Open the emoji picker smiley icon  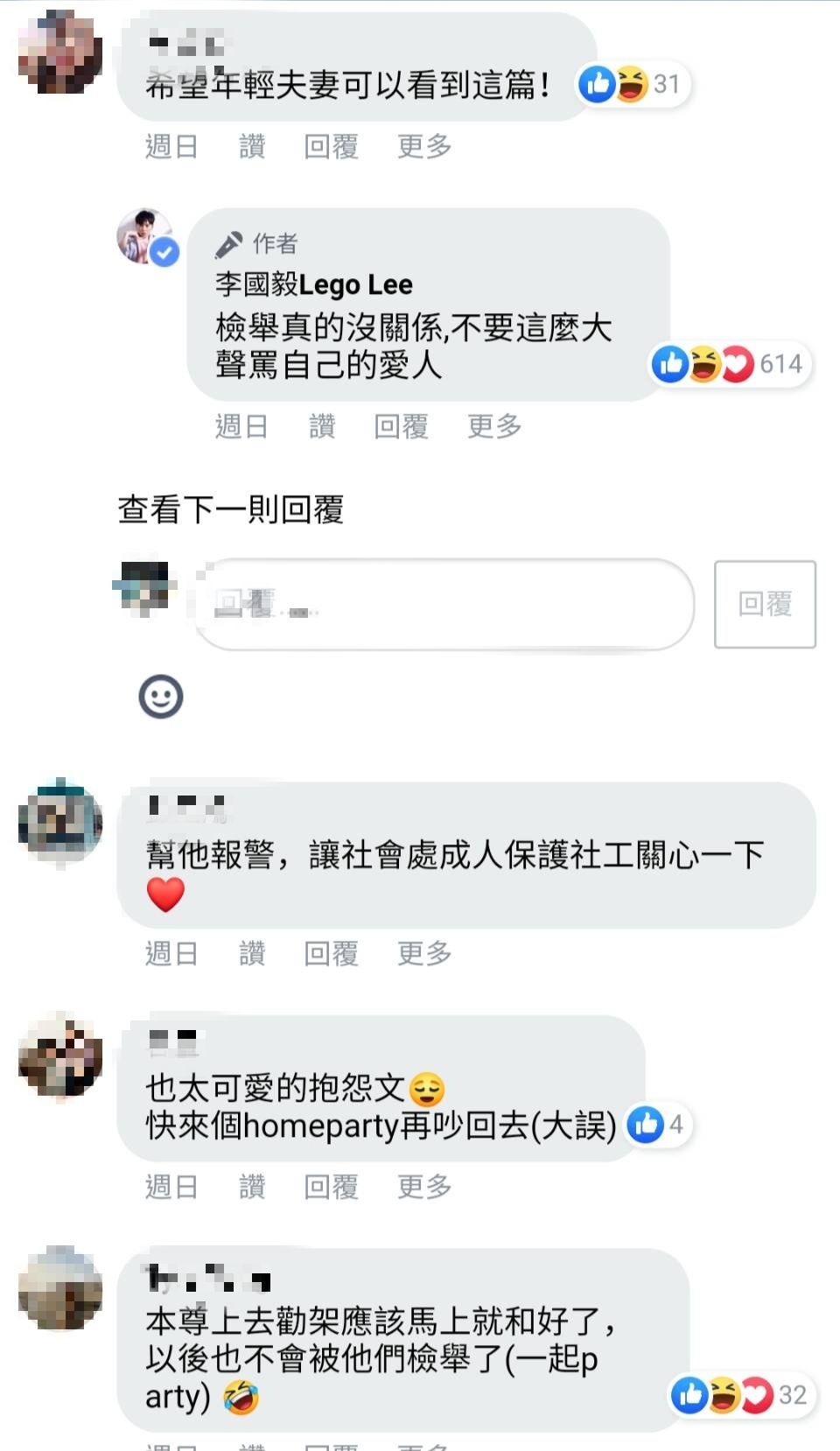pos(161,697)
